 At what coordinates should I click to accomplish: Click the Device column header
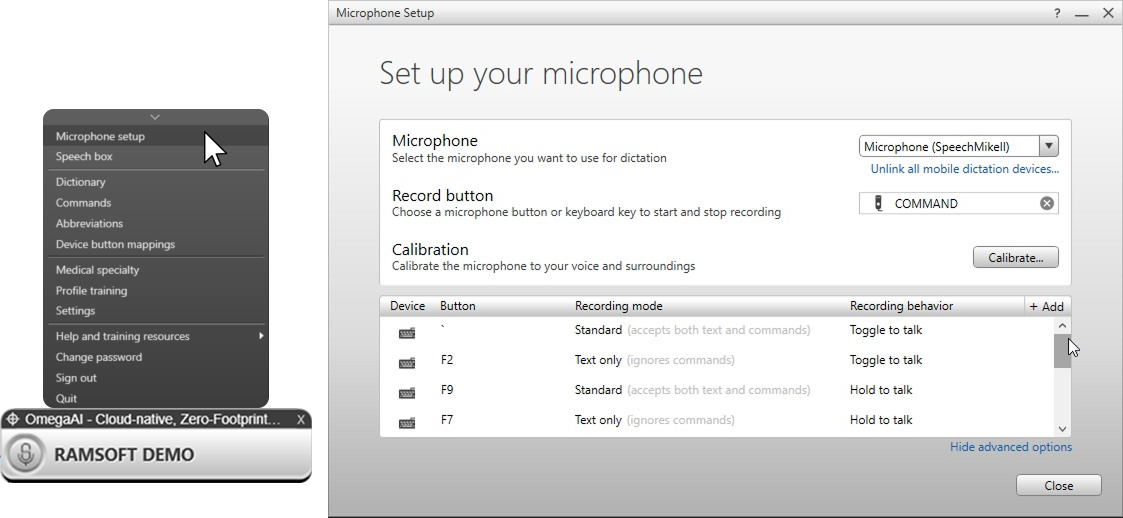(408, 306)
